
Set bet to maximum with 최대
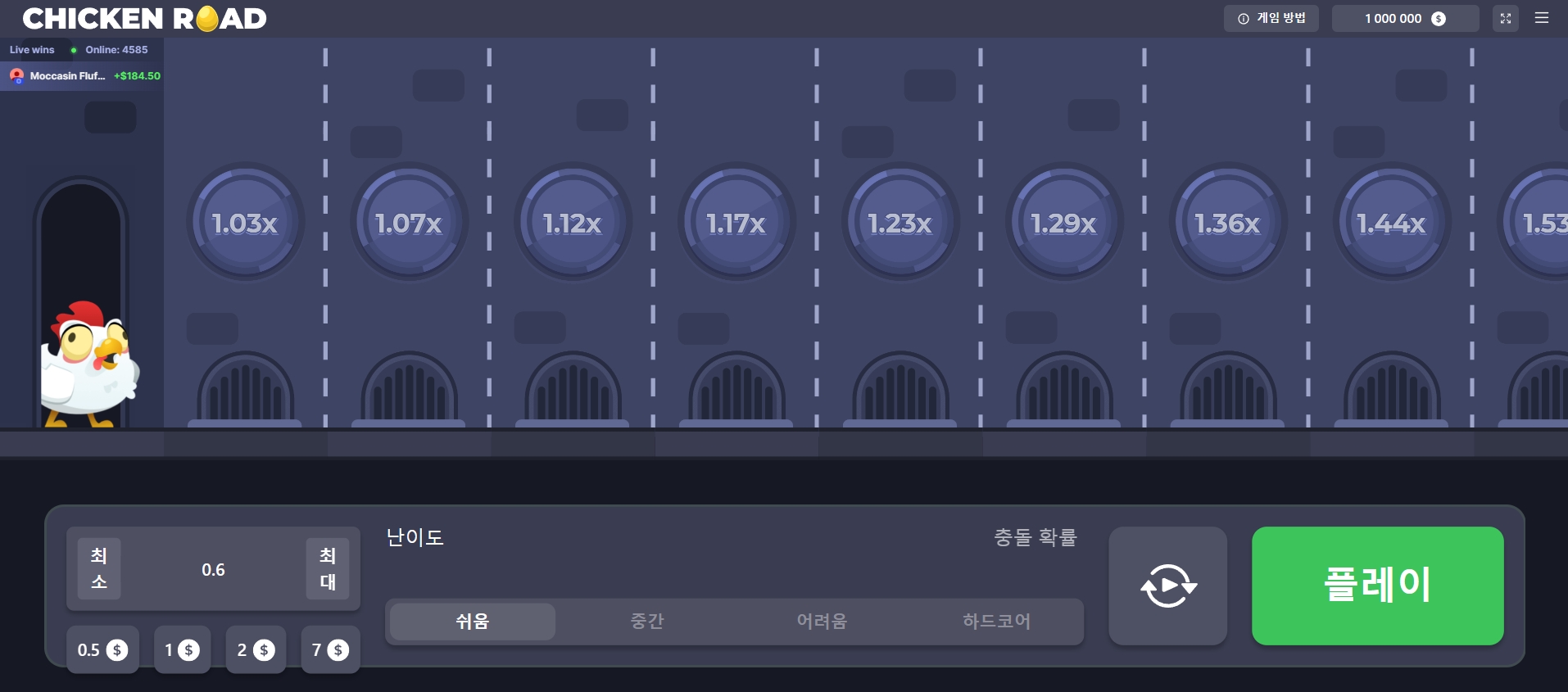(328, 569)
